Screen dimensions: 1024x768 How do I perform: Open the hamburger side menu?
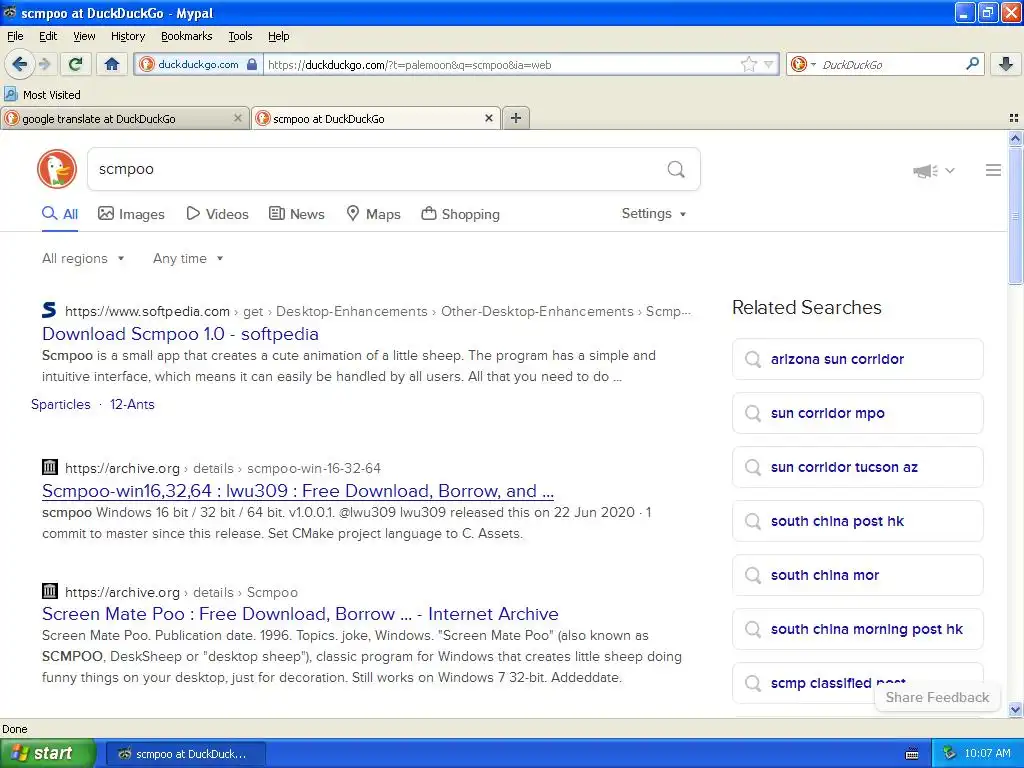tap(993, 170)
